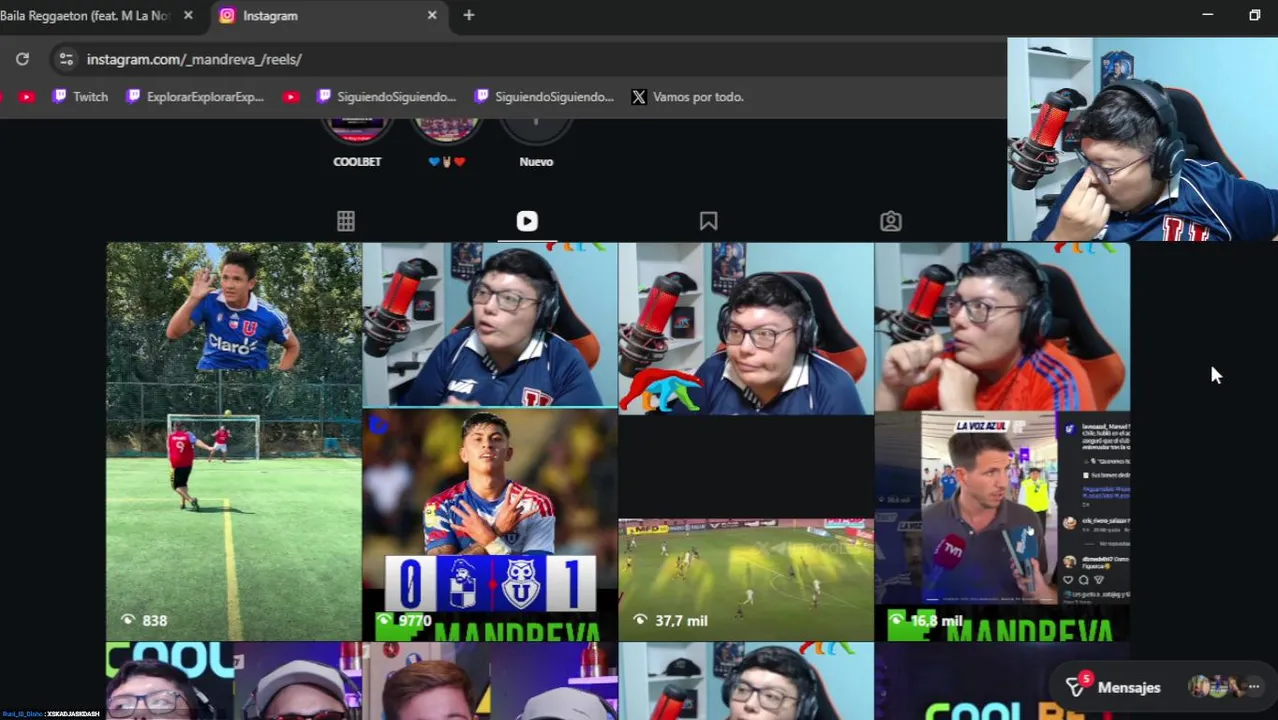
Task: Open a new browser tab with plus
Action: [468, 15]
